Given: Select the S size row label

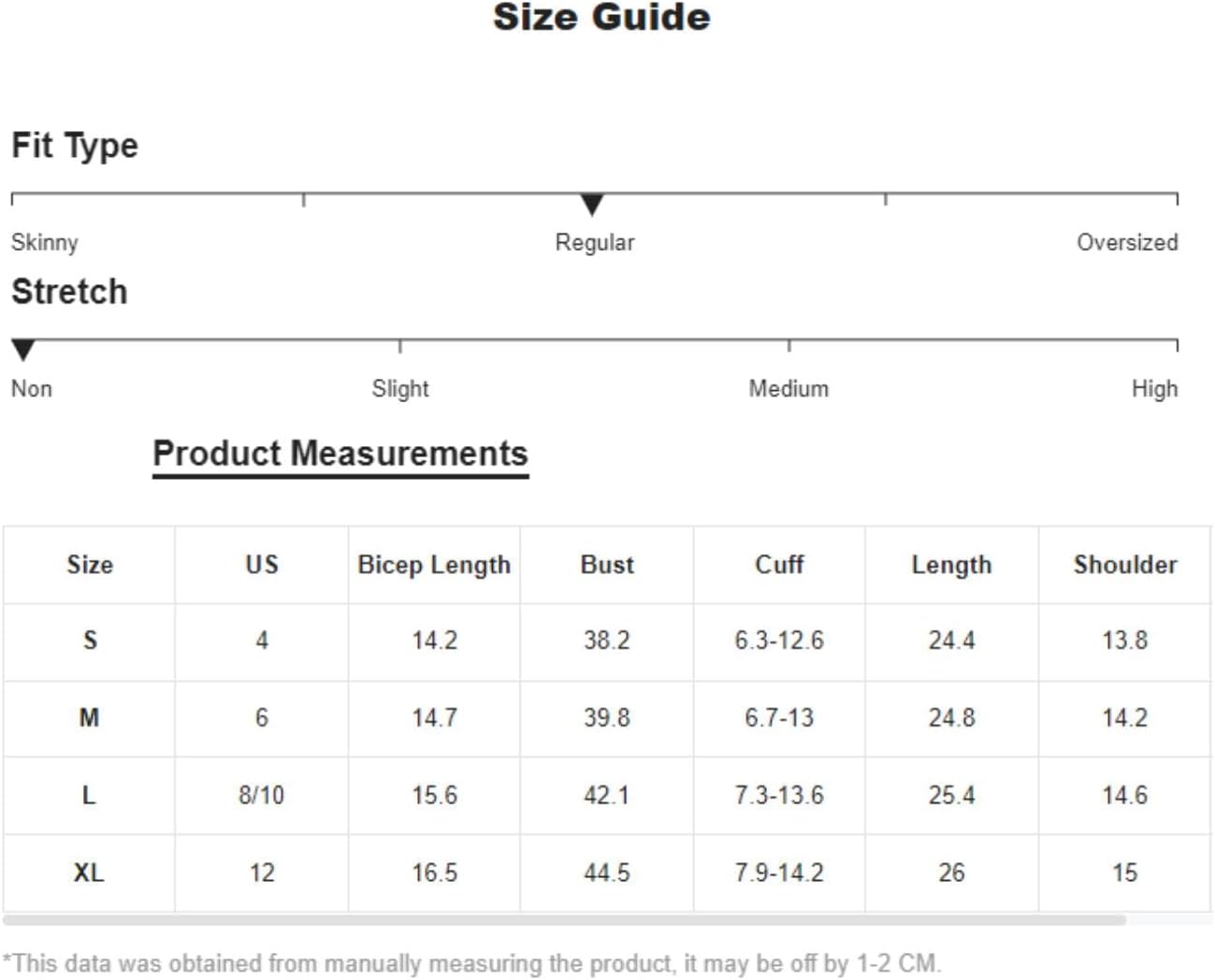Looking at the screenshot, I should pyautogui.click(x=90, y=641).
